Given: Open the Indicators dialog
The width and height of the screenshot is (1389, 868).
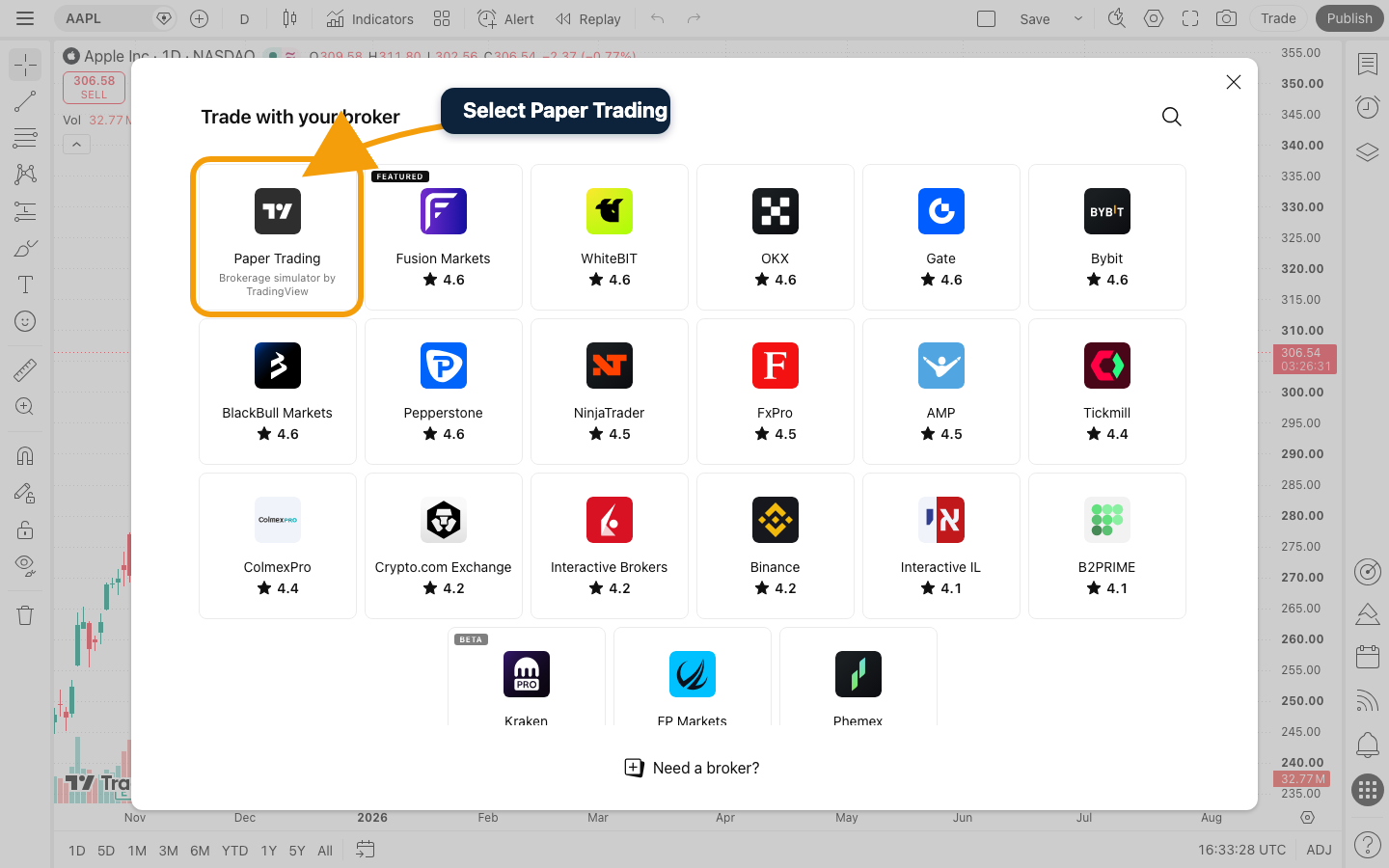Looking at the screenshot, I should (369, 18).
